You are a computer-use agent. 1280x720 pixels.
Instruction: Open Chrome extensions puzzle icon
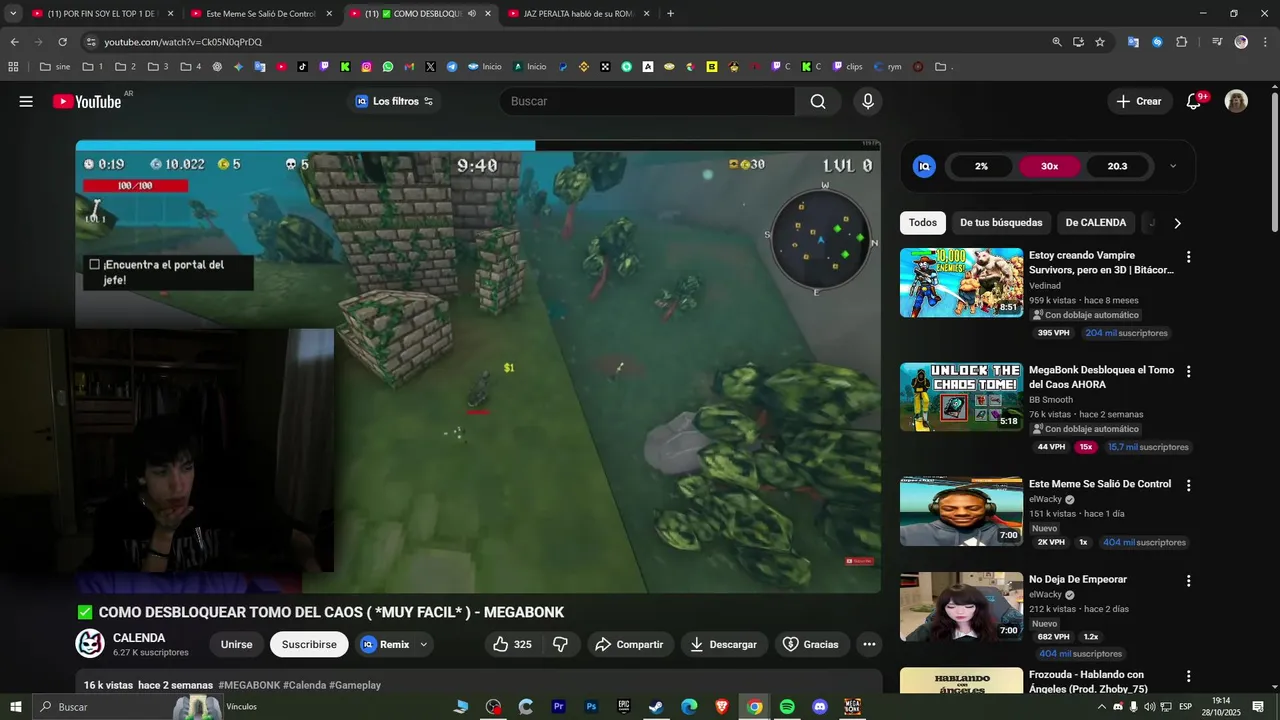coord(1182,42)
